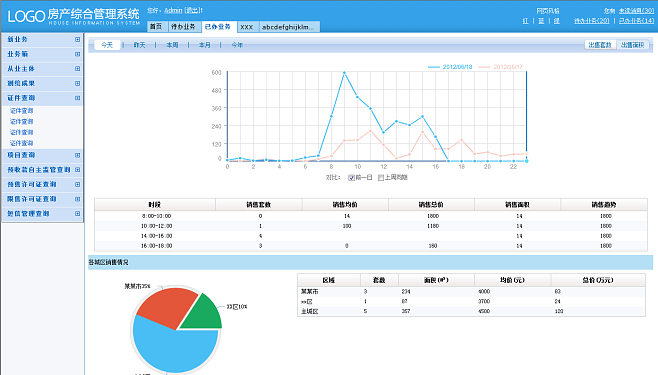Switch to the 待办业务 tab
This screenshot has width=658, height=375.
(x=183, y=27)
